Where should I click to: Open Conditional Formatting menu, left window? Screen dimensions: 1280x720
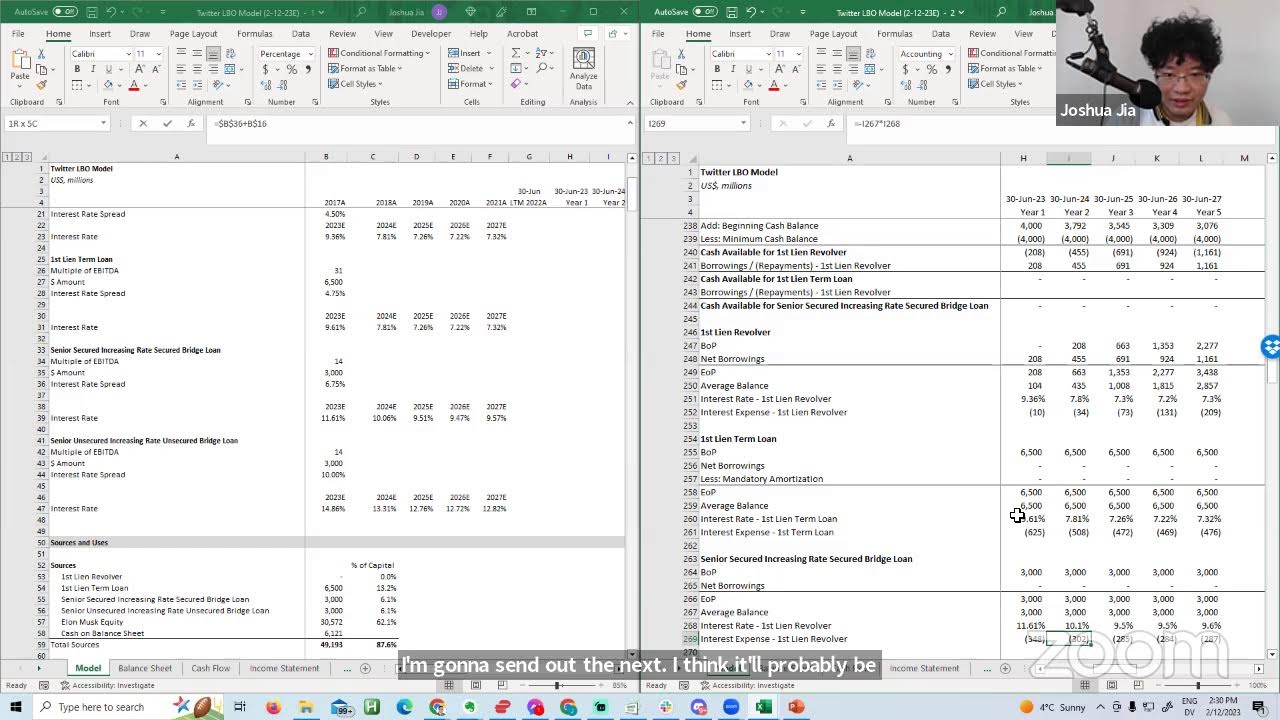[377, 53]
